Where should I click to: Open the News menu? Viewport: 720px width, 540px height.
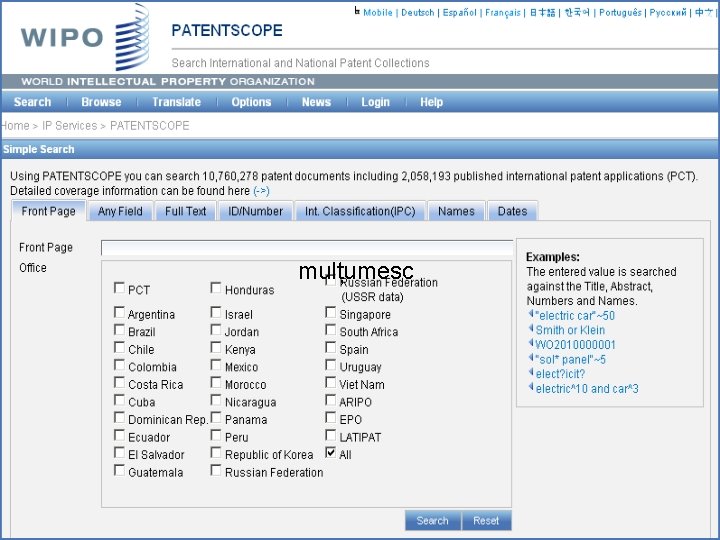pyautogui.click(x=316, y=102)
